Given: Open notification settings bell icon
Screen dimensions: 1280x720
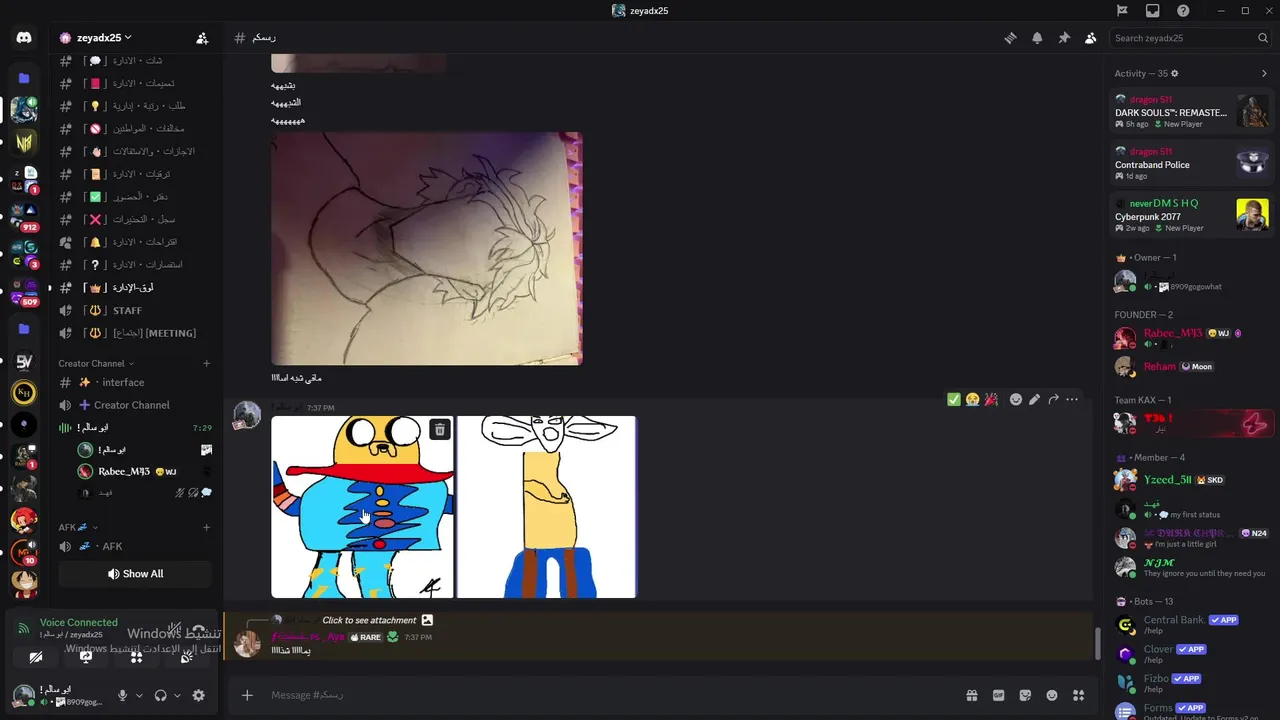Looking at the screenshot, I should tap(1037, 38).
